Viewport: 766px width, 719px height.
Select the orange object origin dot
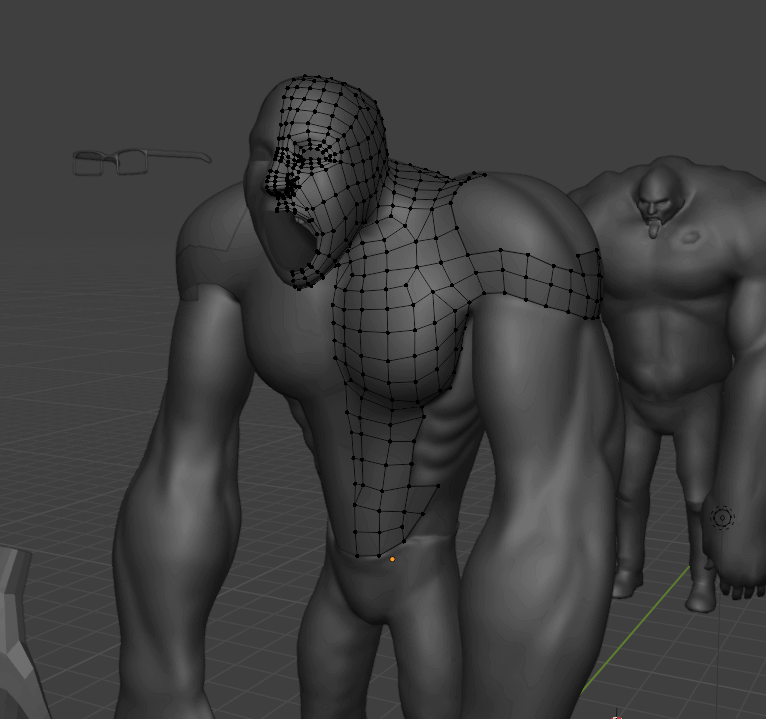(x=392, y=559)
